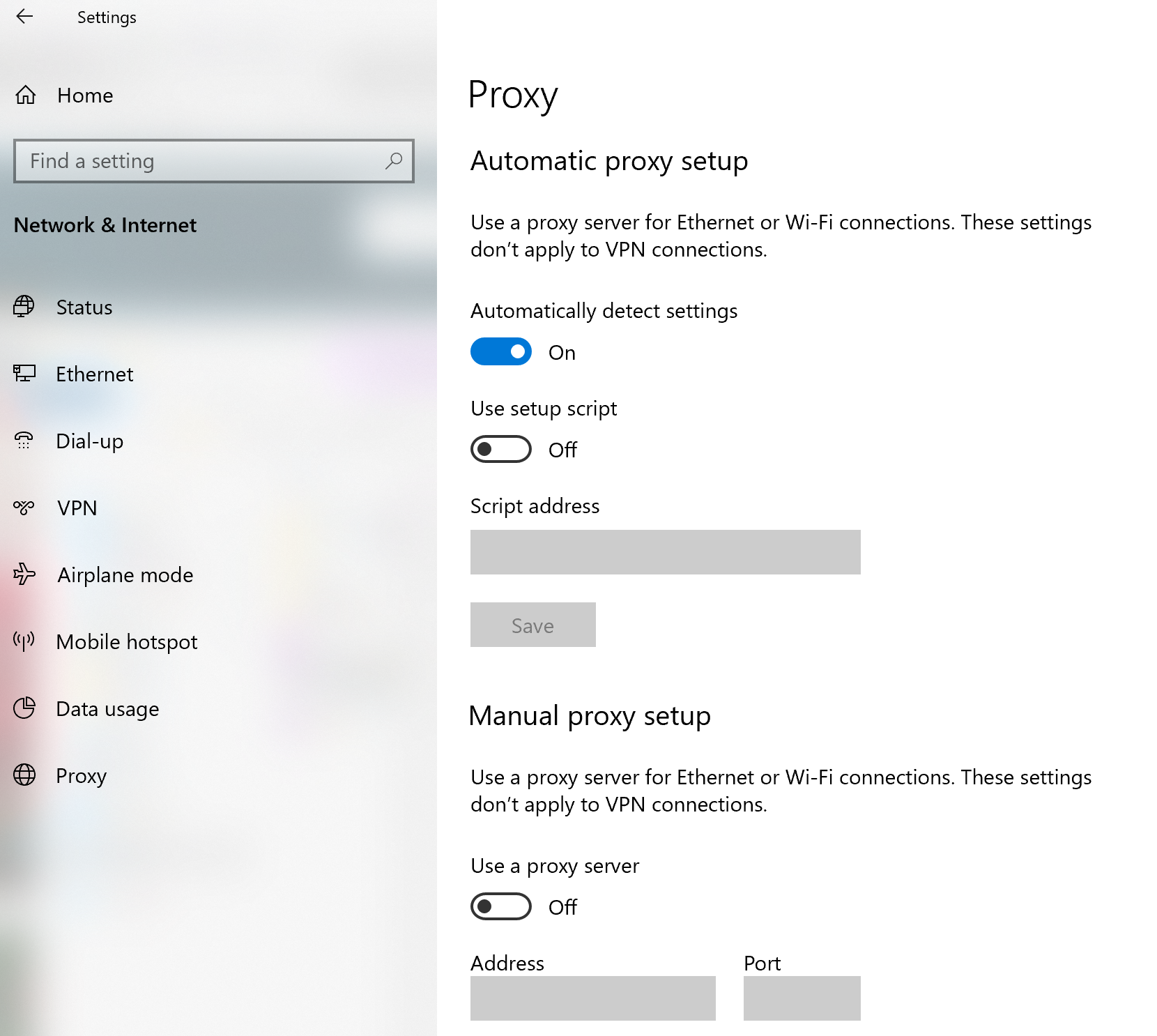Click the Ethernet adapter icon
Image resolution: width=1157 pixels, height=1036 pixels.
[25, 374]
